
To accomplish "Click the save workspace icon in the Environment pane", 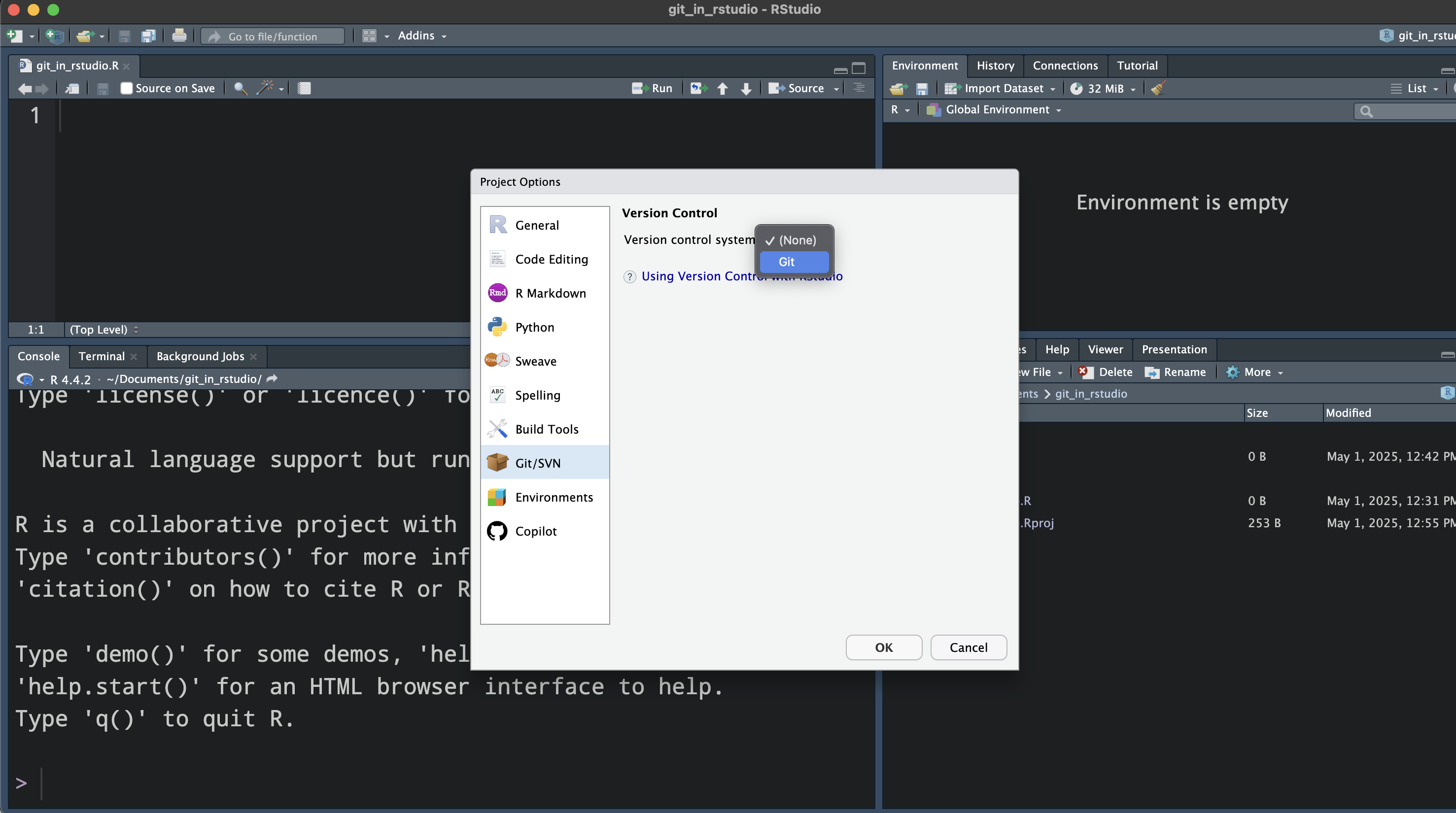I will 922,89.
